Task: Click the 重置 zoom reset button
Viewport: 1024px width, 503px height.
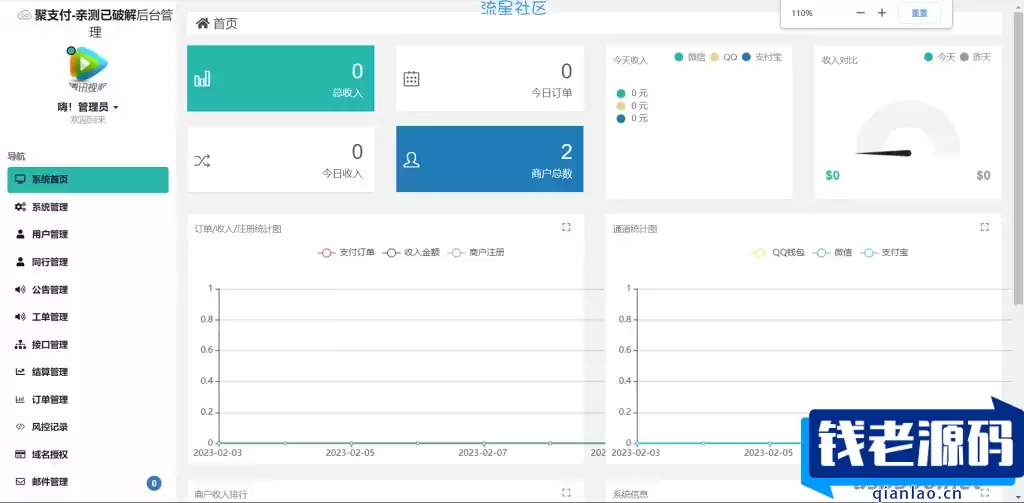Action: (920, 12)
